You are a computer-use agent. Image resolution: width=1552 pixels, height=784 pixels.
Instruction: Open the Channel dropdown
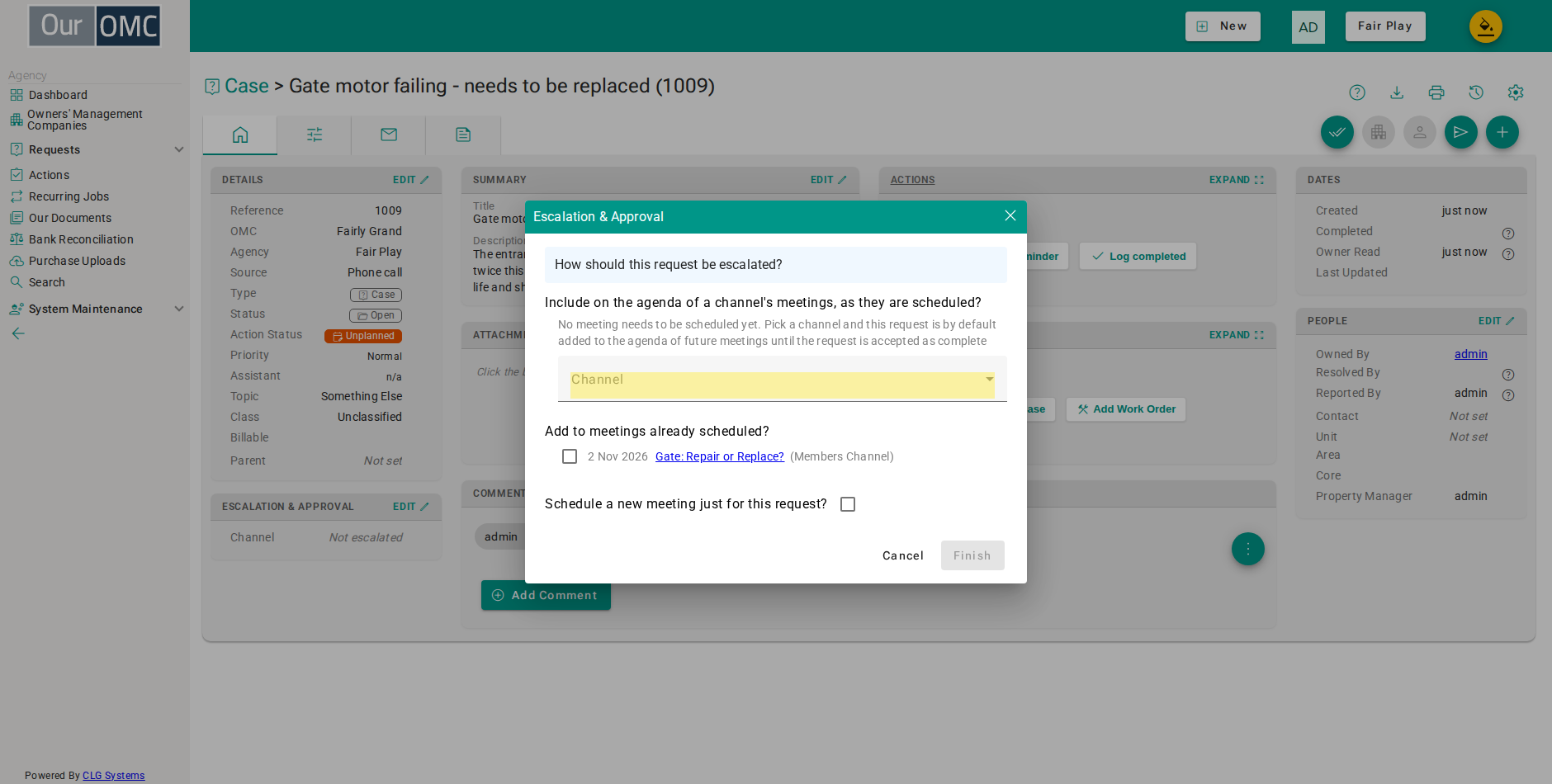tap(783, 380)
